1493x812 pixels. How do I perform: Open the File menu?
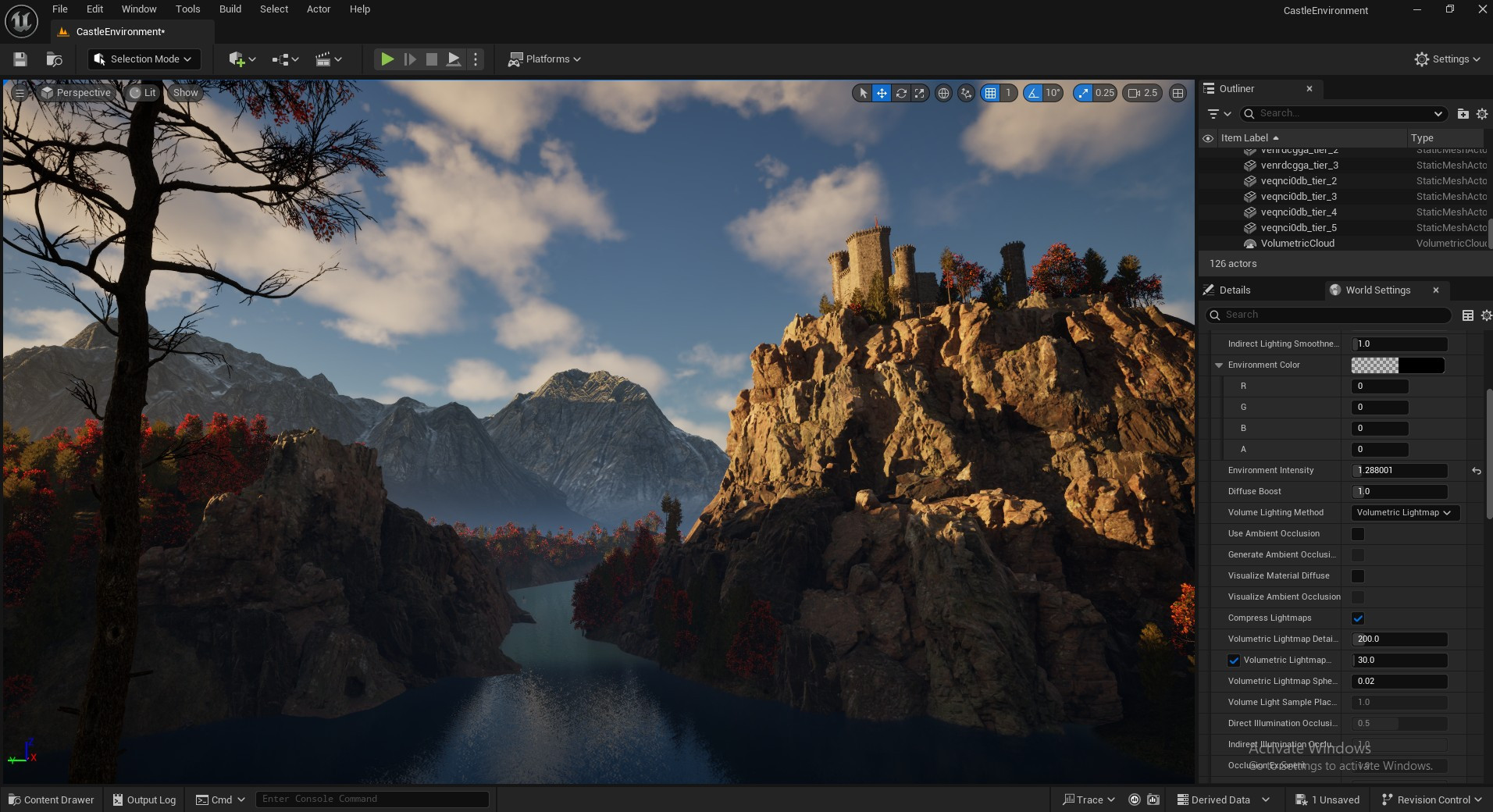coord(60,9)
